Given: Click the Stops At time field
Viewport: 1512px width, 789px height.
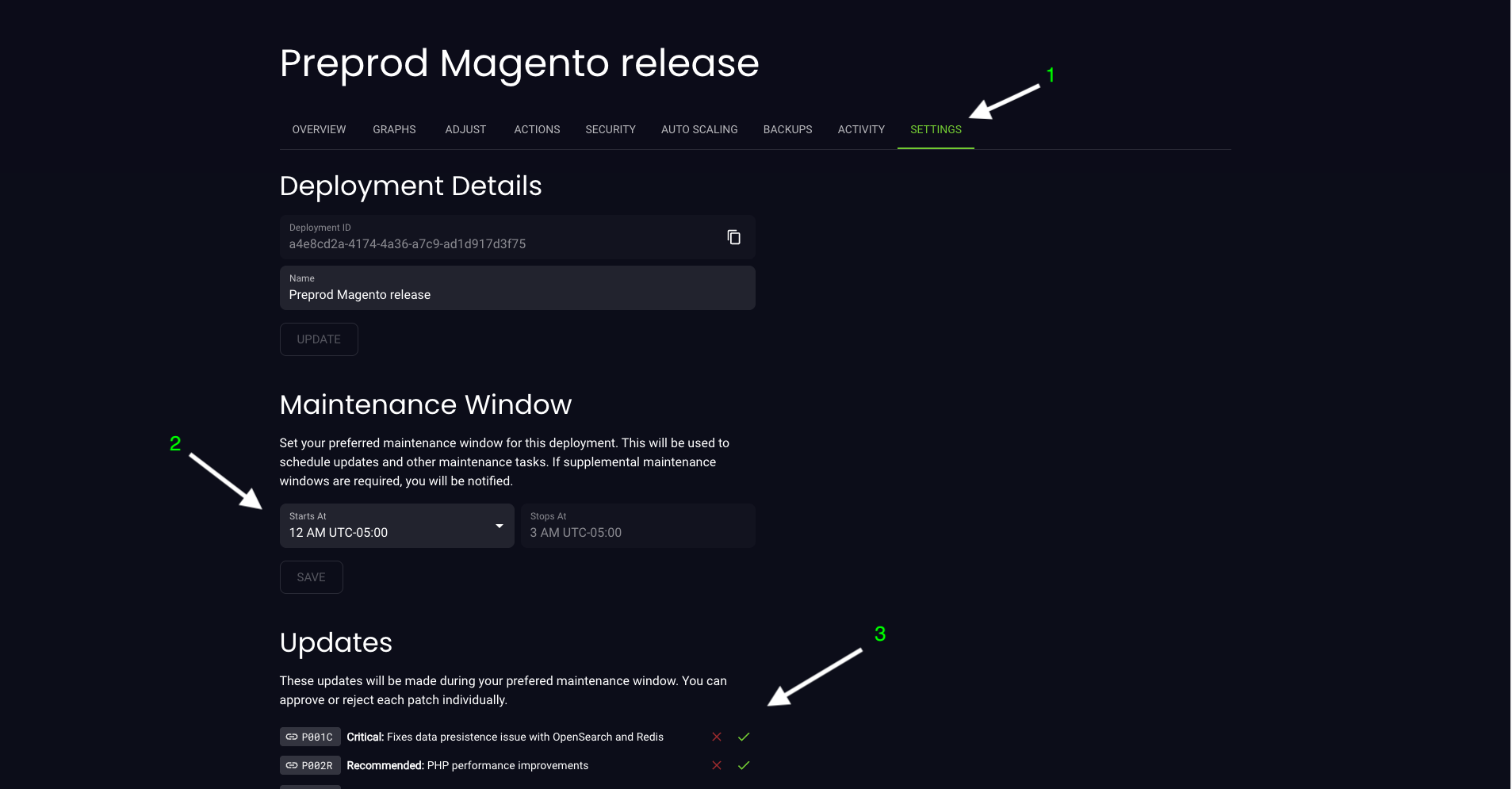Looking at the screenshot, I should [638, 526].
